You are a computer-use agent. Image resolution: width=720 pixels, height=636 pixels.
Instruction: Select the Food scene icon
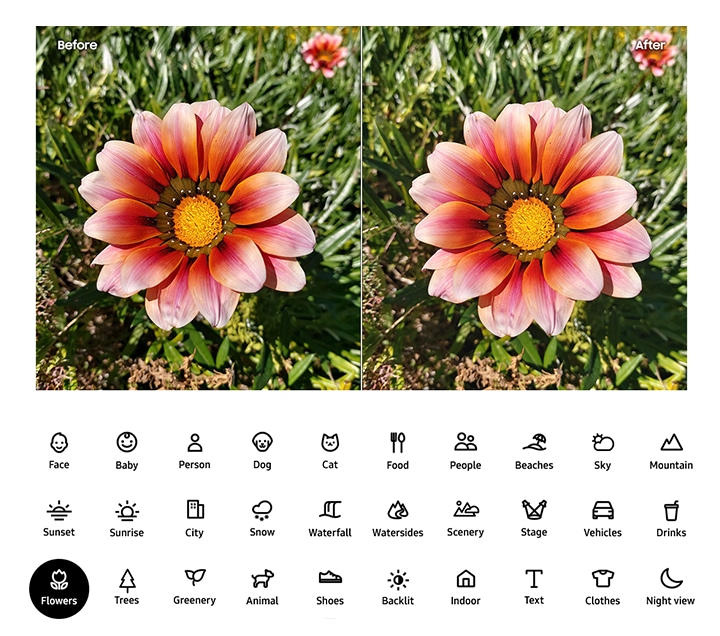coord(398,443)
